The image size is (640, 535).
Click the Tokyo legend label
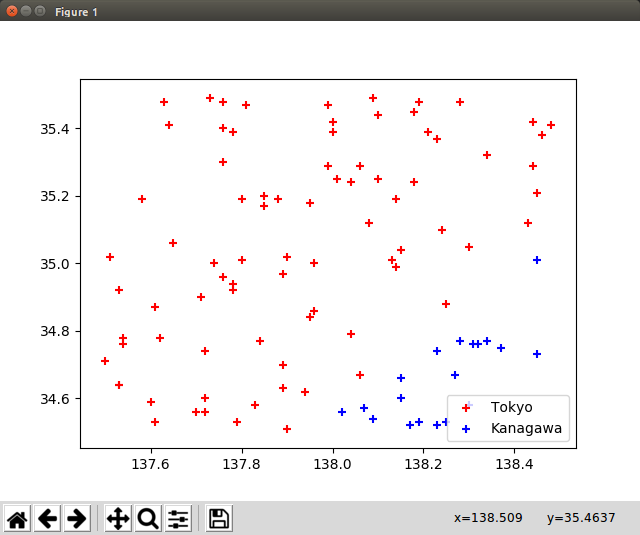[x=511, y=407]
